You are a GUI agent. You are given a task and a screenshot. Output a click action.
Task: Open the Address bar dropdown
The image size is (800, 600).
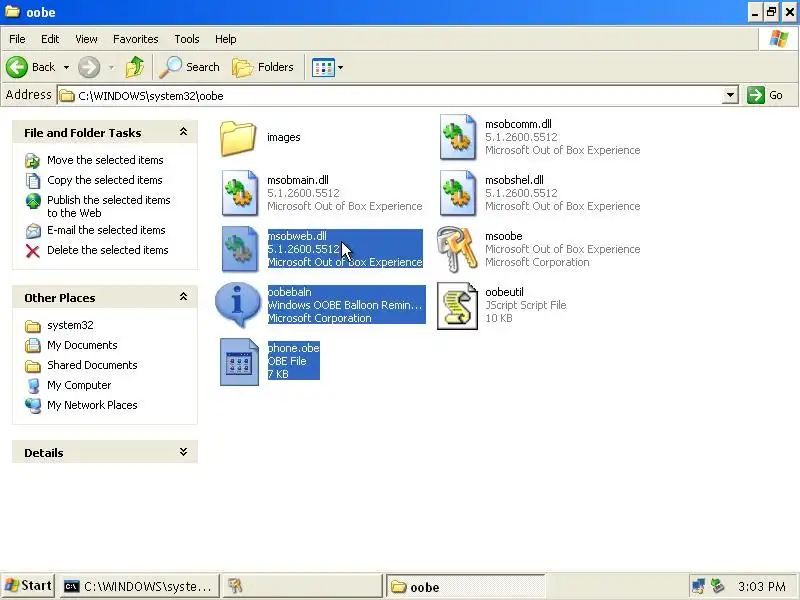point(730,95)
